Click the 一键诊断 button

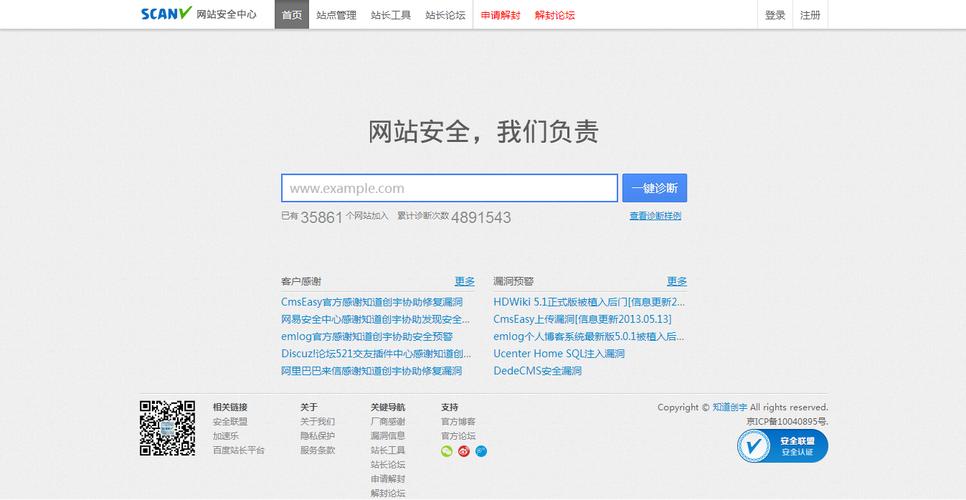pos(655,188)
